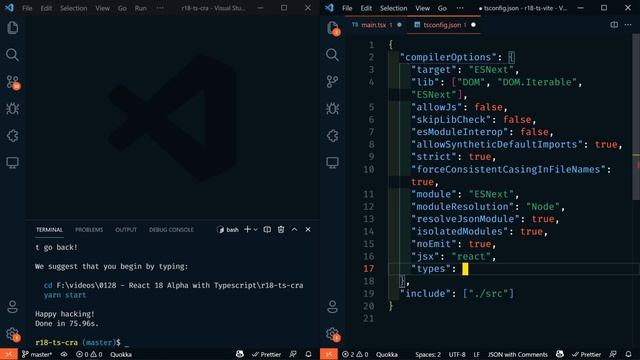Select the TERMINAL panel tab
Screen dimensions: 640x360
pos(49,230)
